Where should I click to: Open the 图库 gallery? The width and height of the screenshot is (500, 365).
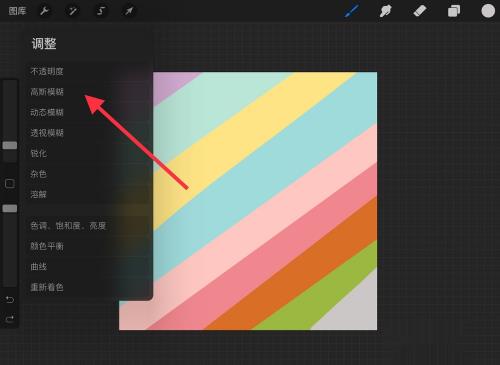tap(17, 11)
